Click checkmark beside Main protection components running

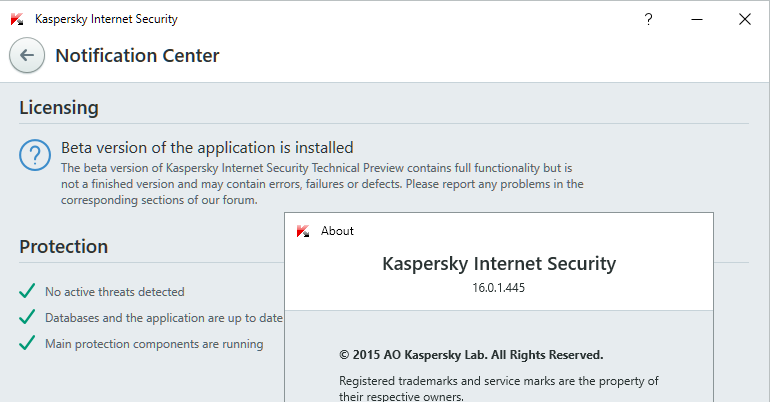(27, 343)
